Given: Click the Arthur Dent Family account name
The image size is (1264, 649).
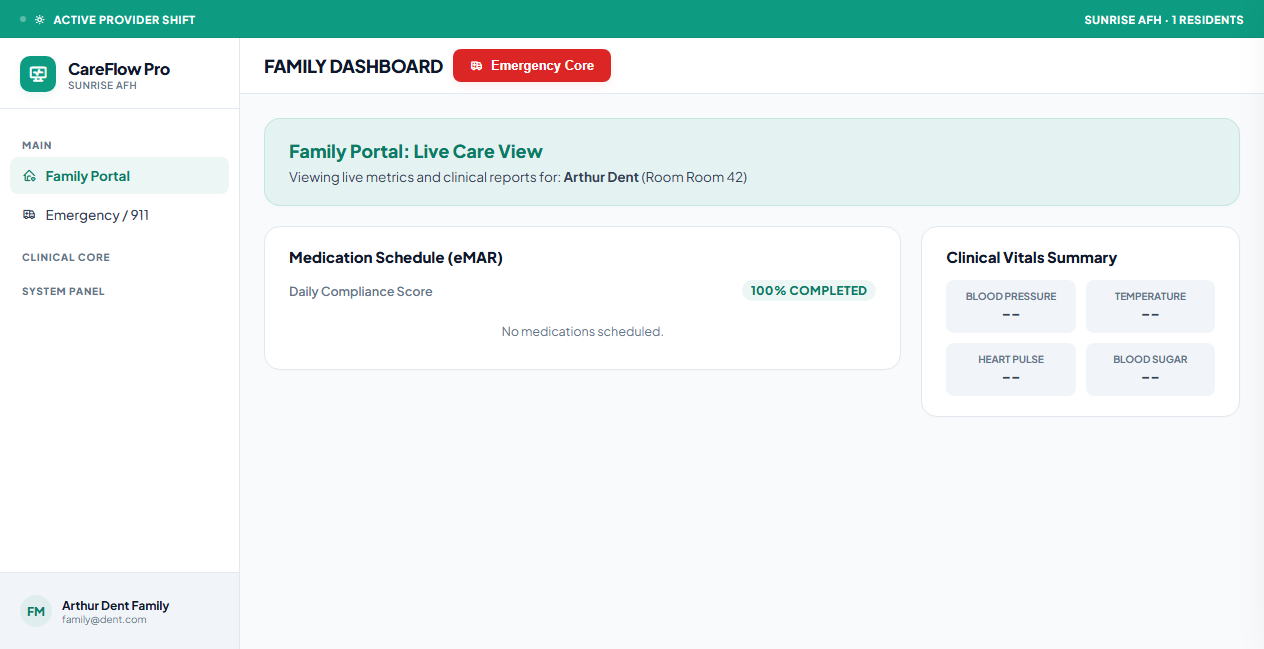Looking at the screenshot, I should 115,605.
